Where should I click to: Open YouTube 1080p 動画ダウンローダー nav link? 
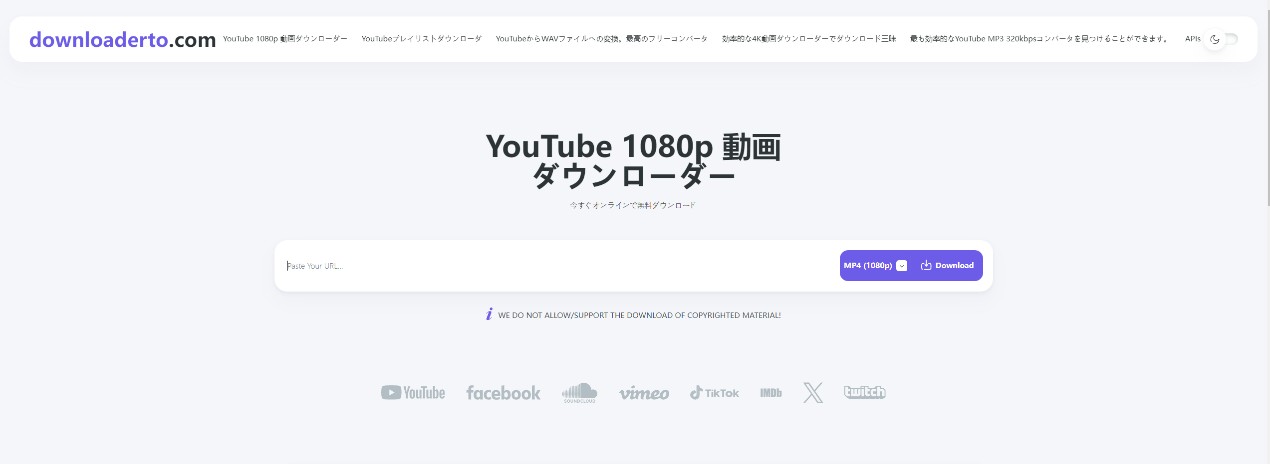(285, 39)
